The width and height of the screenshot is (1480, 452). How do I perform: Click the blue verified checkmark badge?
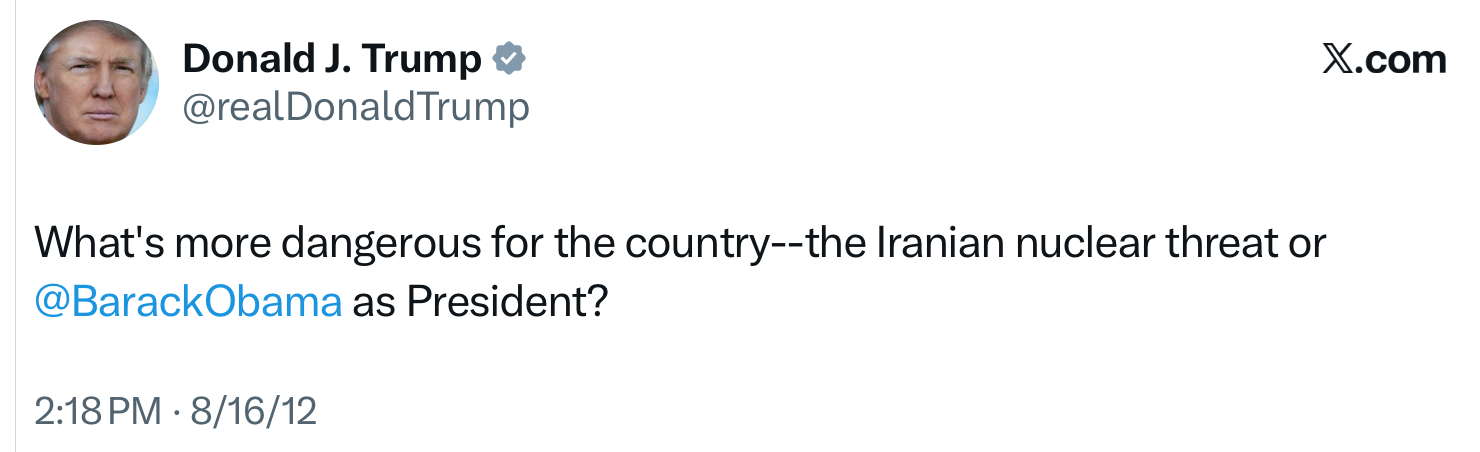coord(510,61)
